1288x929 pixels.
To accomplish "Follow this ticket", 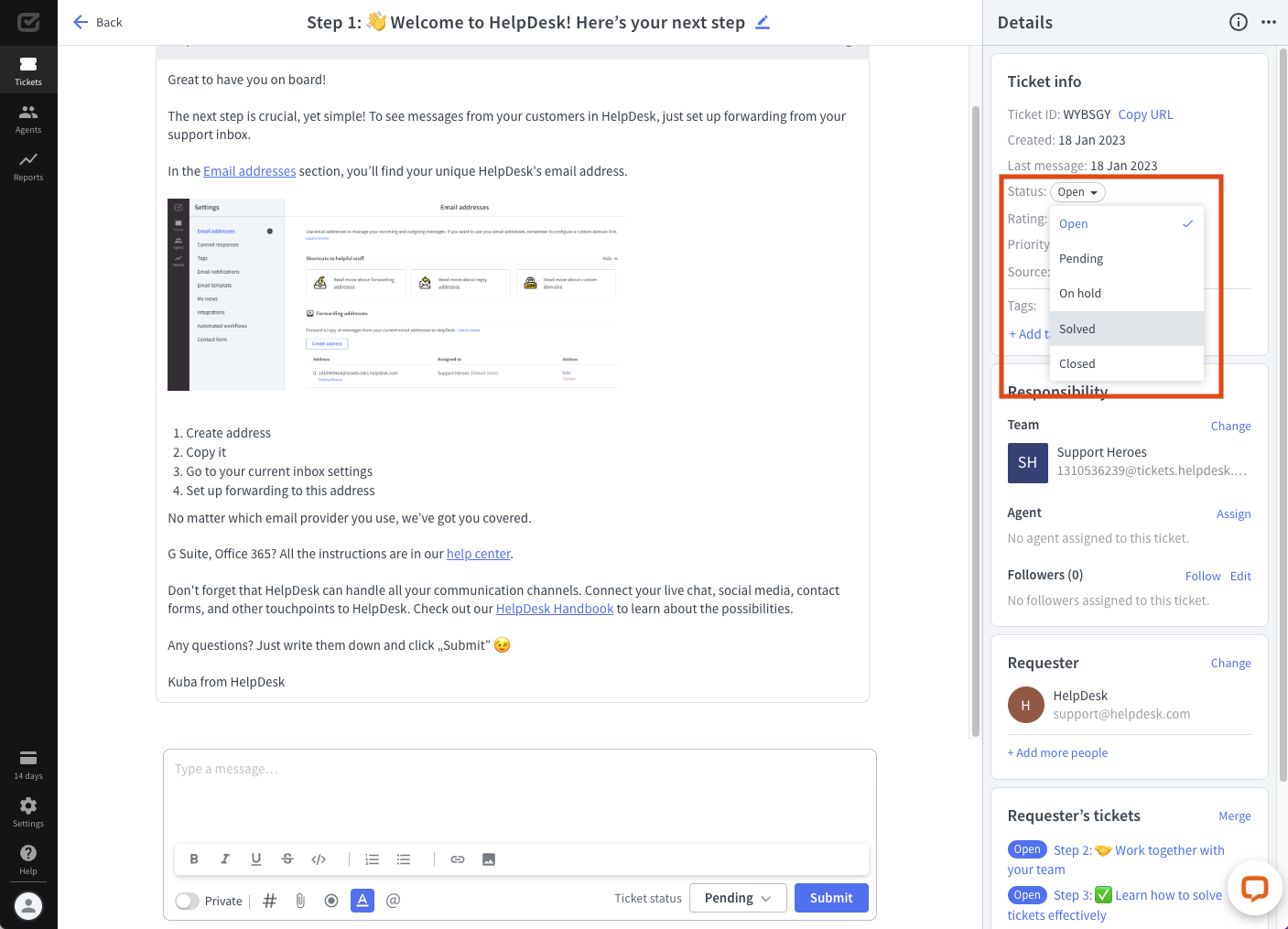I will point(1203,576).
